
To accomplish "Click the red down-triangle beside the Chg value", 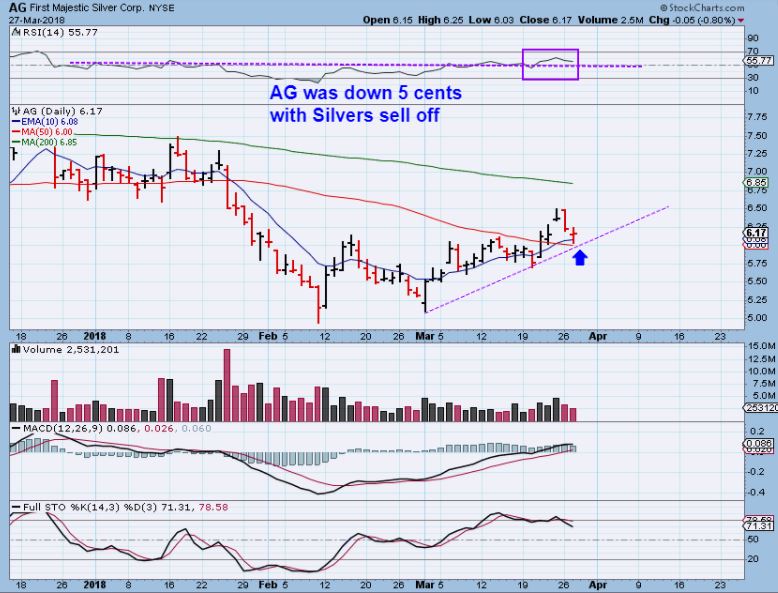I will tap(741, 21).
